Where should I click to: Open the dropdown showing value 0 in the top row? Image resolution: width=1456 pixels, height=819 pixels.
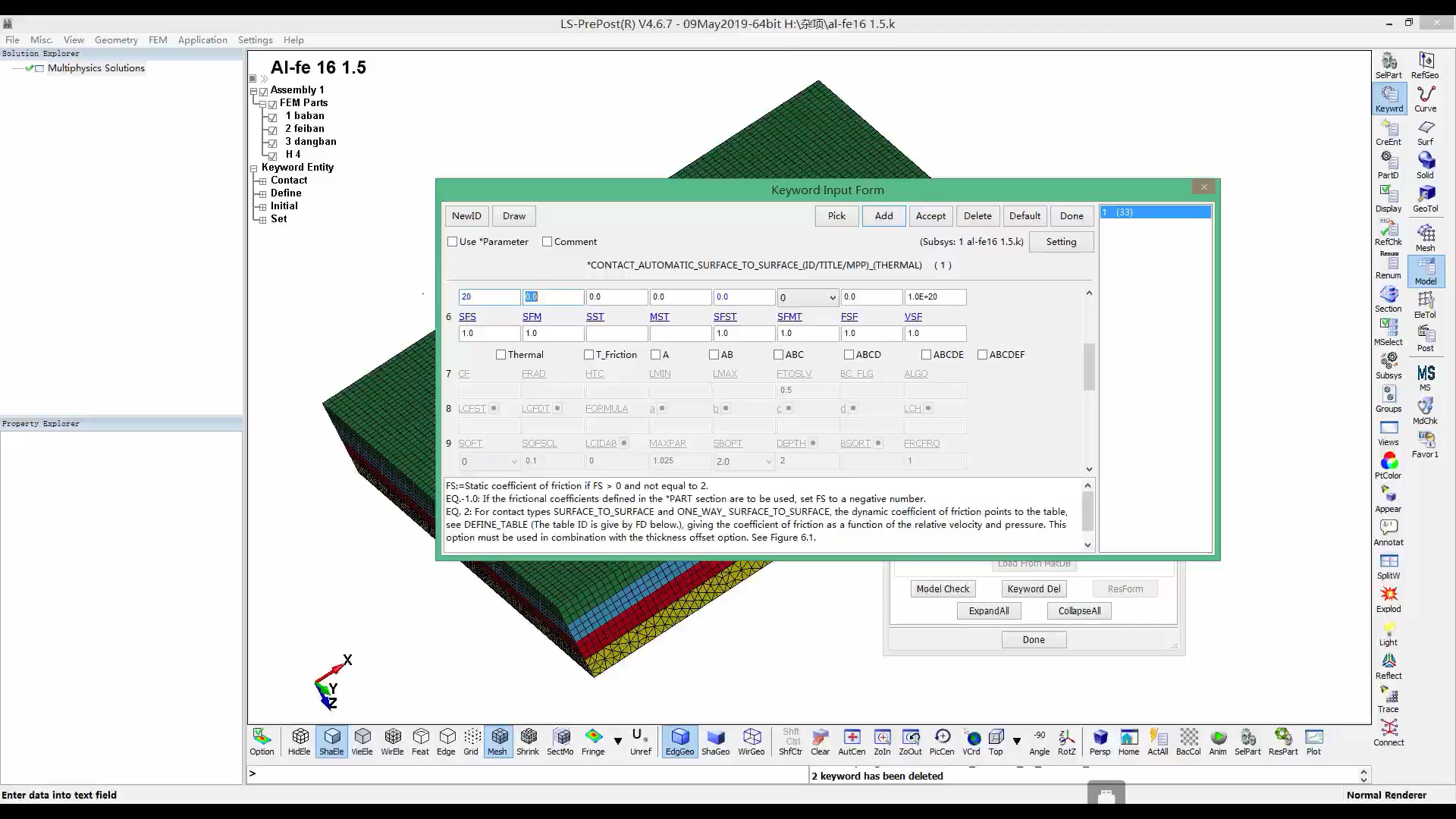pos(832,297)
